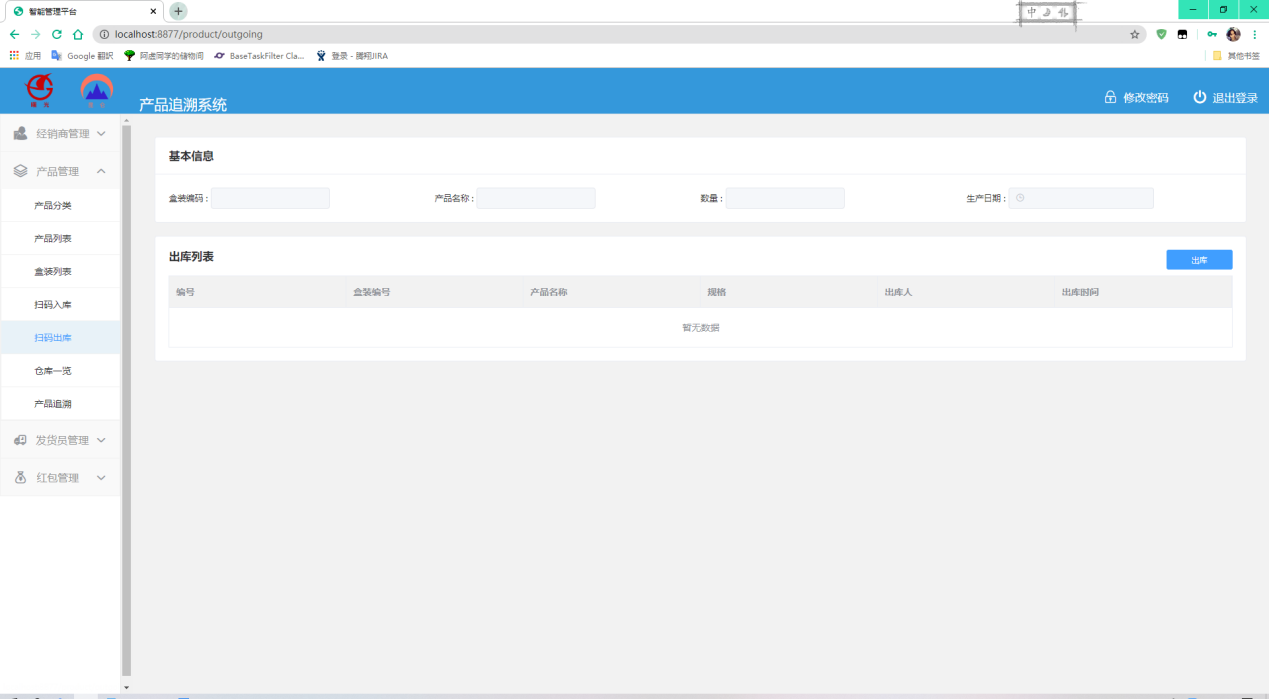The width and height of the screenshot is (1269, 699).
Task: Expand the 红包管理 sidebar menu
Action: point(60,478)
